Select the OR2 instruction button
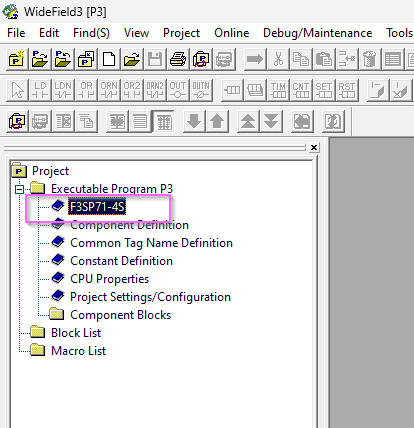Screen dimensions: 414x428 pyautogui.click(x=132, y=90)
